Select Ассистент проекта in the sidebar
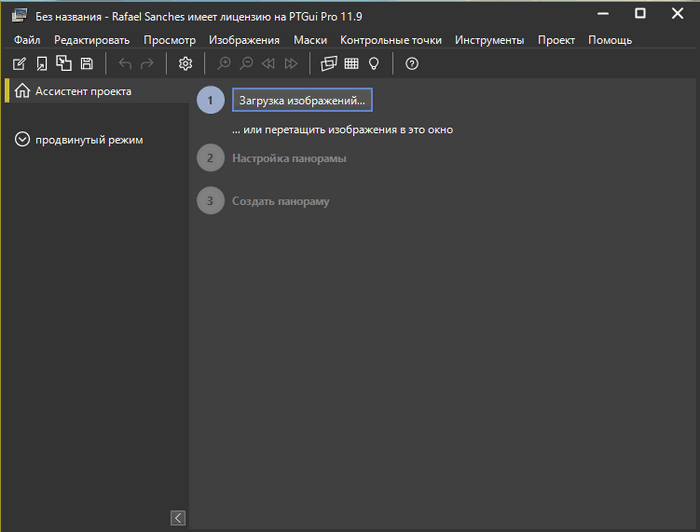This screenshot has height=532, width=700. point(83,91)
